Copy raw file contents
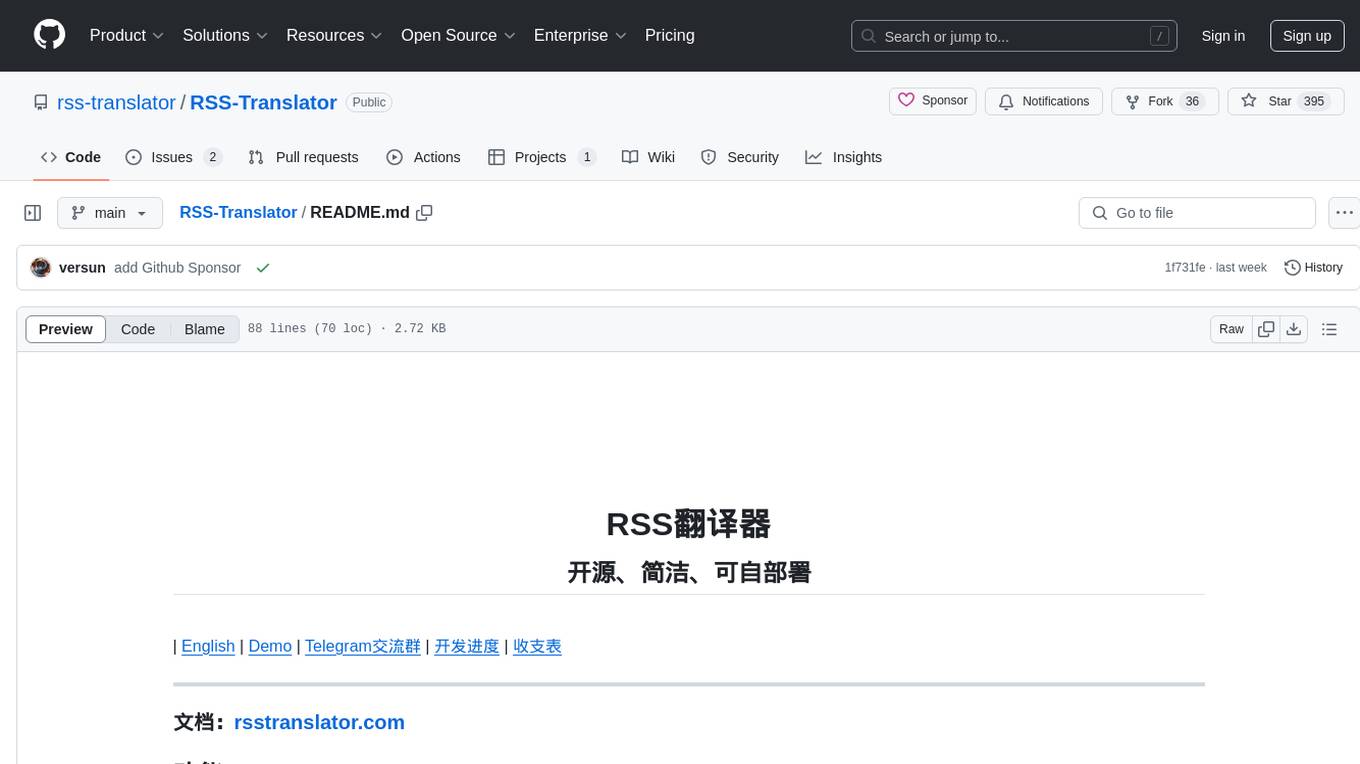This screenshot has width=1360, height=764. pos(1266,329)
